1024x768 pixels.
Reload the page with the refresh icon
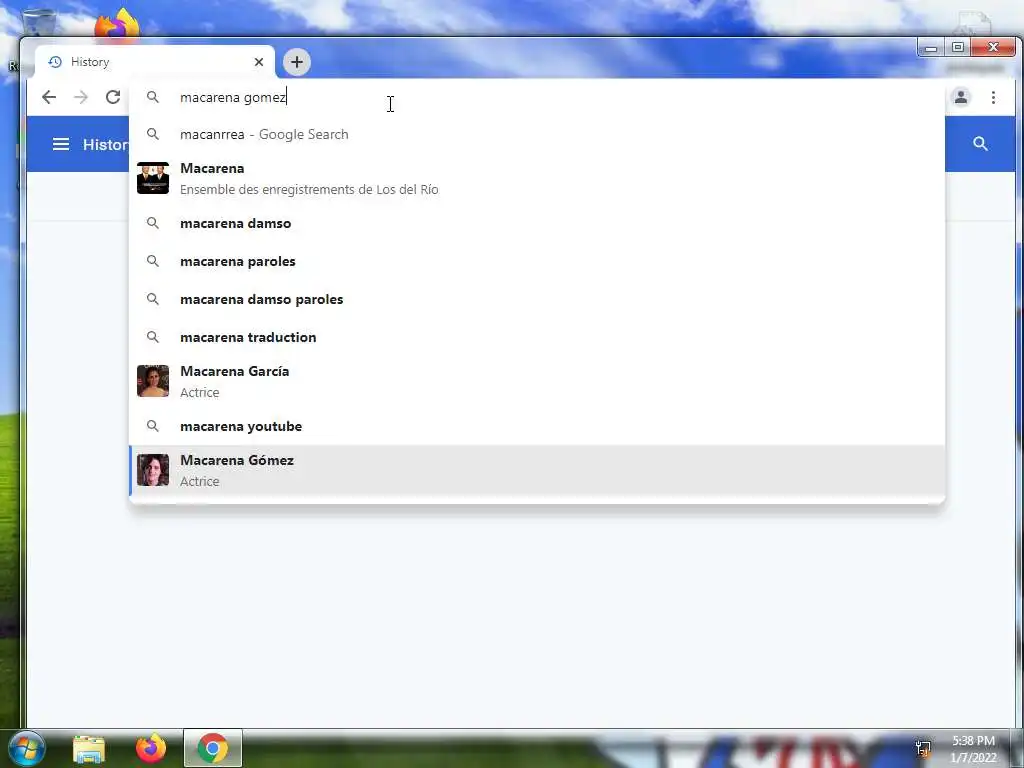113,97
